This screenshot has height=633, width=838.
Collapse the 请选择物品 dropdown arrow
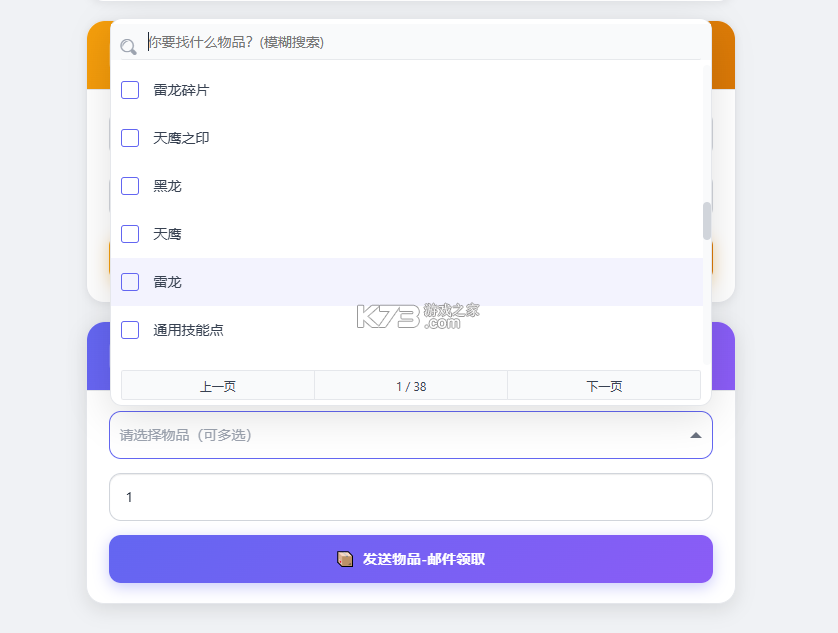pos(695,435)
